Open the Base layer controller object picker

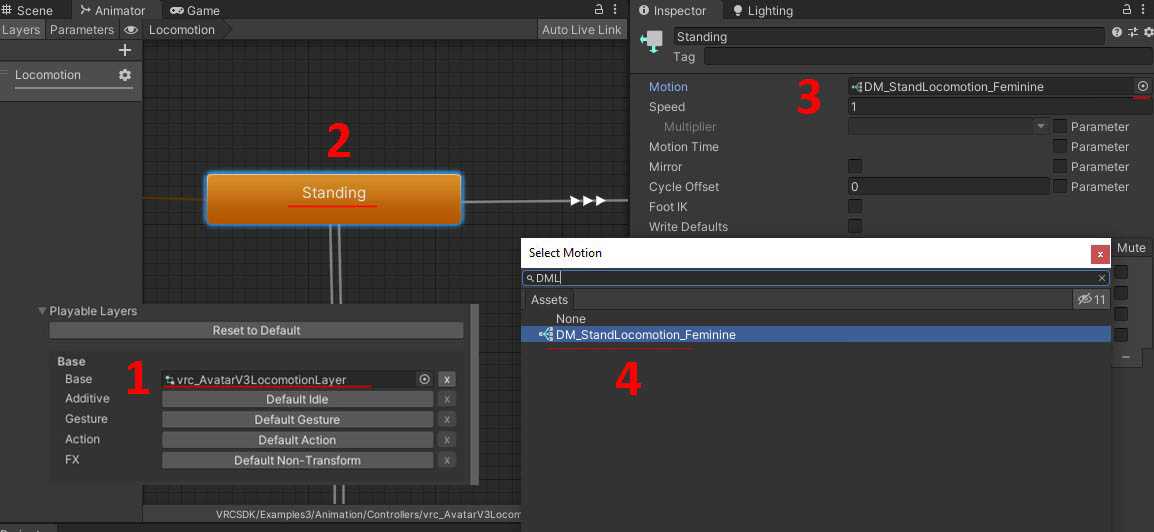pos(424,380)
